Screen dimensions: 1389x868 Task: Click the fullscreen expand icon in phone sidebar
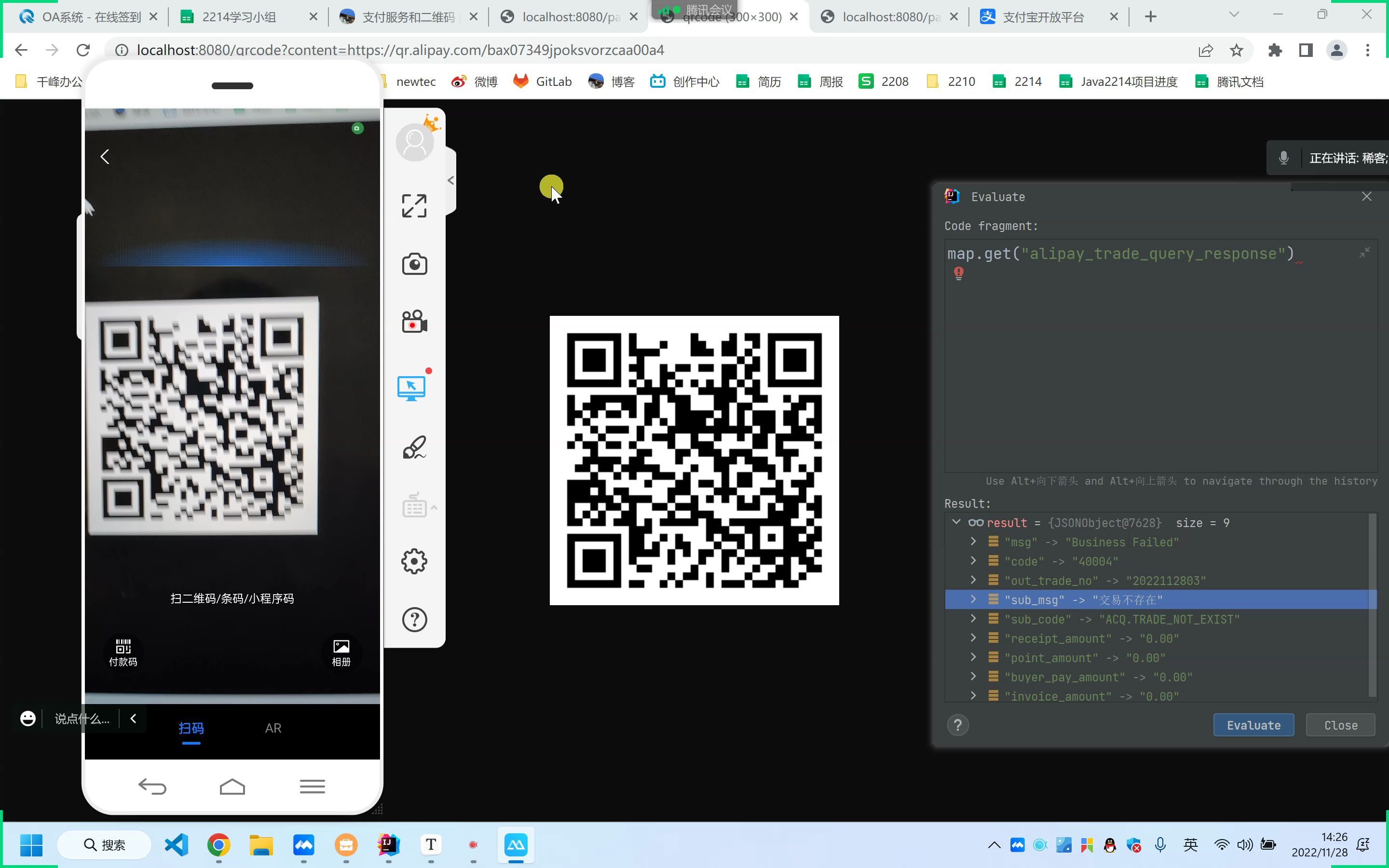coord(414,205)
